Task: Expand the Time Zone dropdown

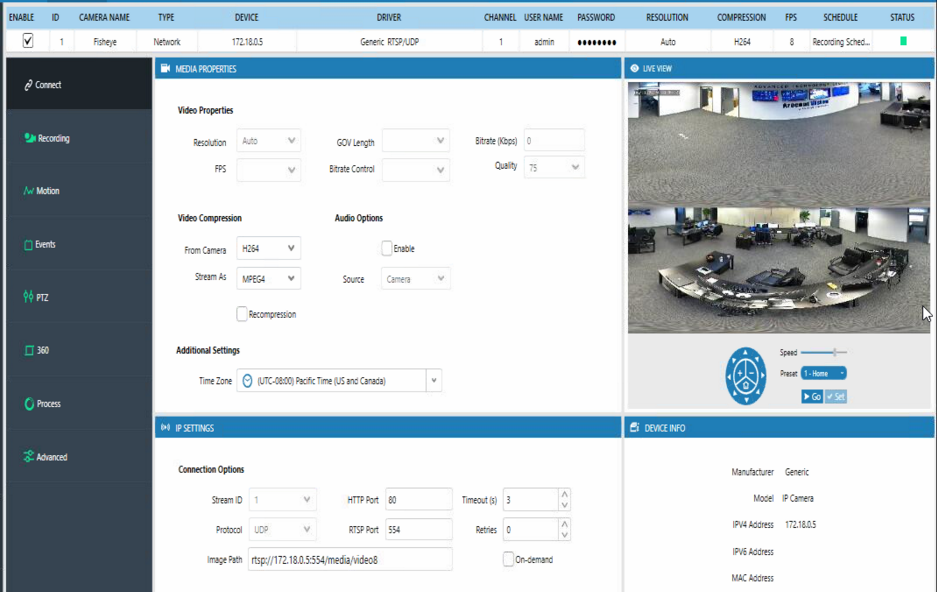Action: tap(339, 381)
